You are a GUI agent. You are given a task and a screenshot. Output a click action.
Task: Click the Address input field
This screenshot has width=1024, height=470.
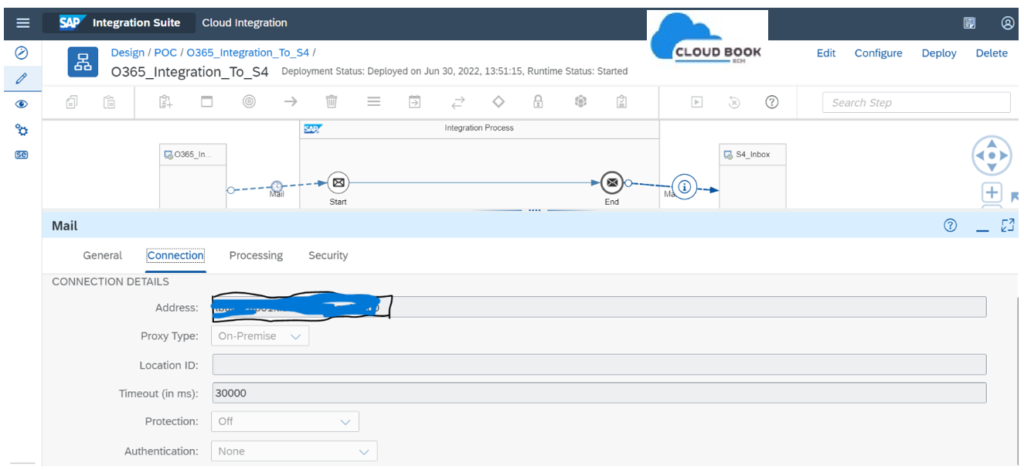click(x=599, y=307)
